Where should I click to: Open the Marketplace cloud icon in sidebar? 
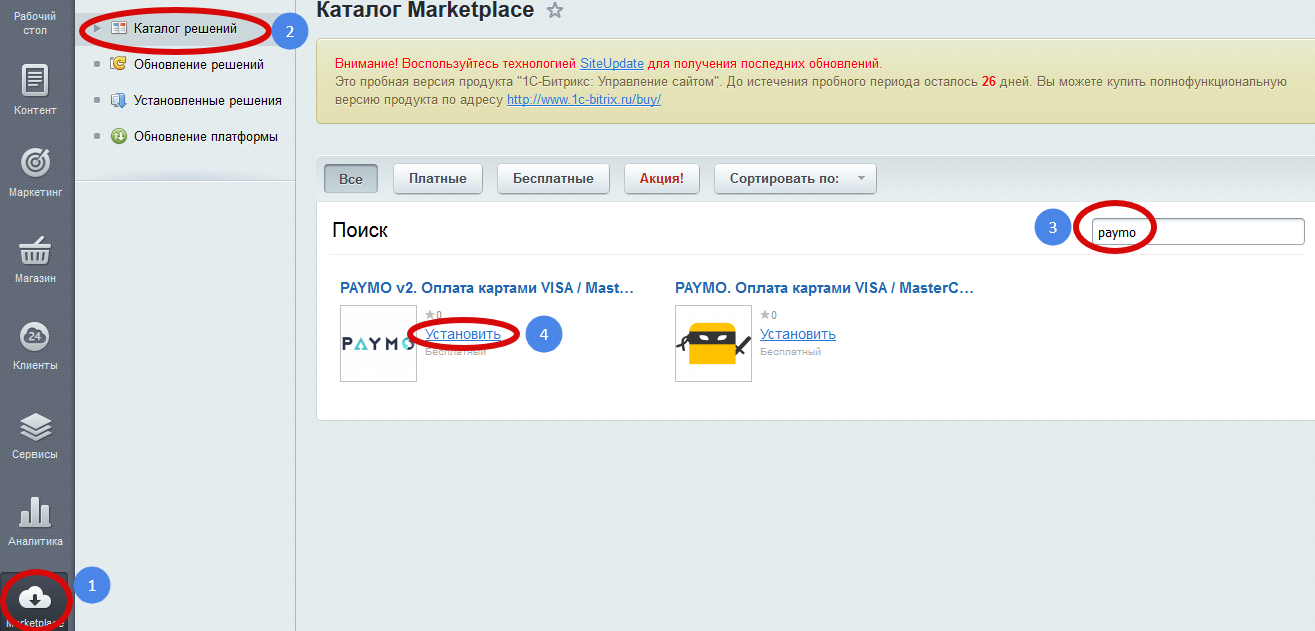point(35,598)
